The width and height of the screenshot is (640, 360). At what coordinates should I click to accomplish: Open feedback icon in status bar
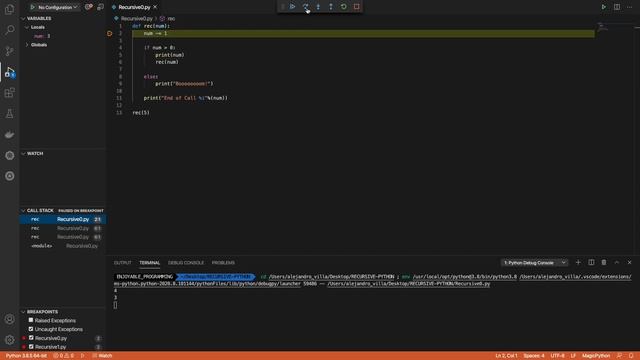click(x=619, y=356)
